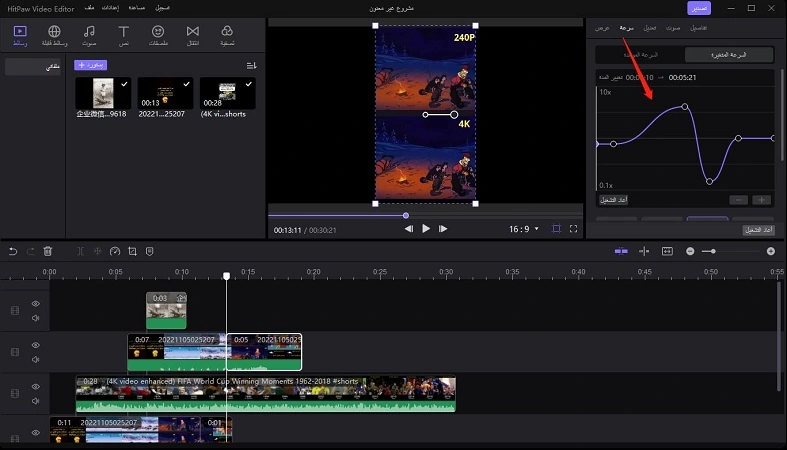Screen dimensions: 787x450
Task: Click the Redo arrow in timeline toolbar
Action: [x=30, y=251]
